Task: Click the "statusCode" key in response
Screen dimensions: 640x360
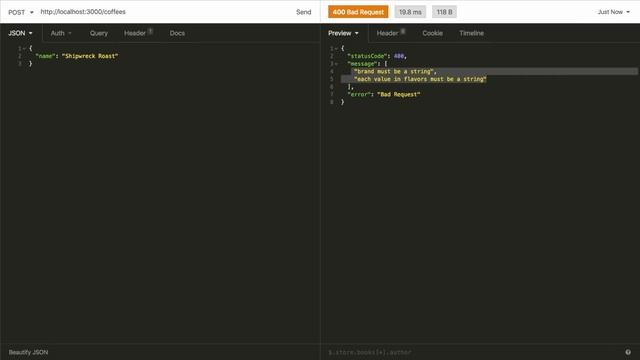Action: [367, 56]
